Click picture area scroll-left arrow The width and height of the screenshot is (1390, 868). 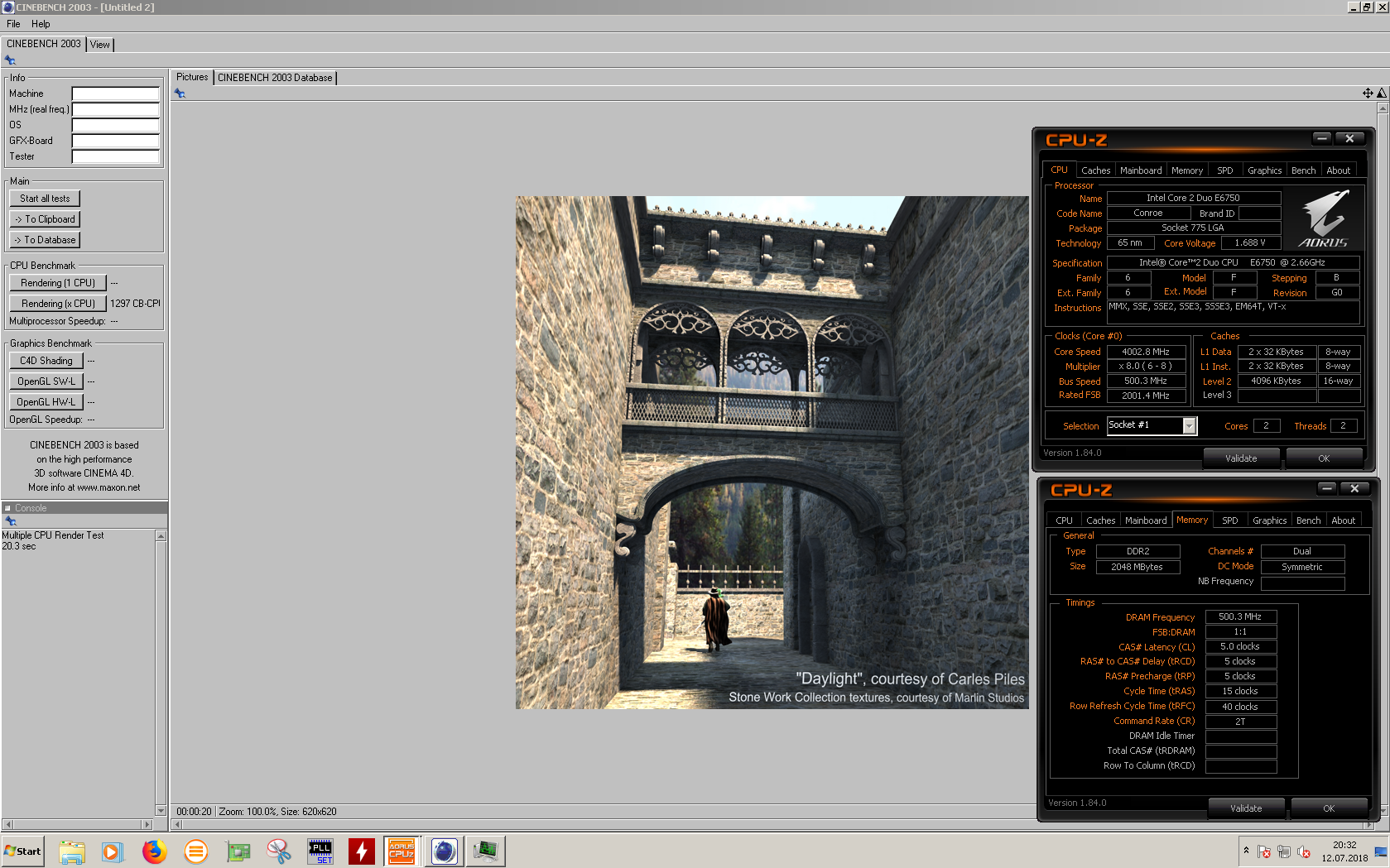177,824
